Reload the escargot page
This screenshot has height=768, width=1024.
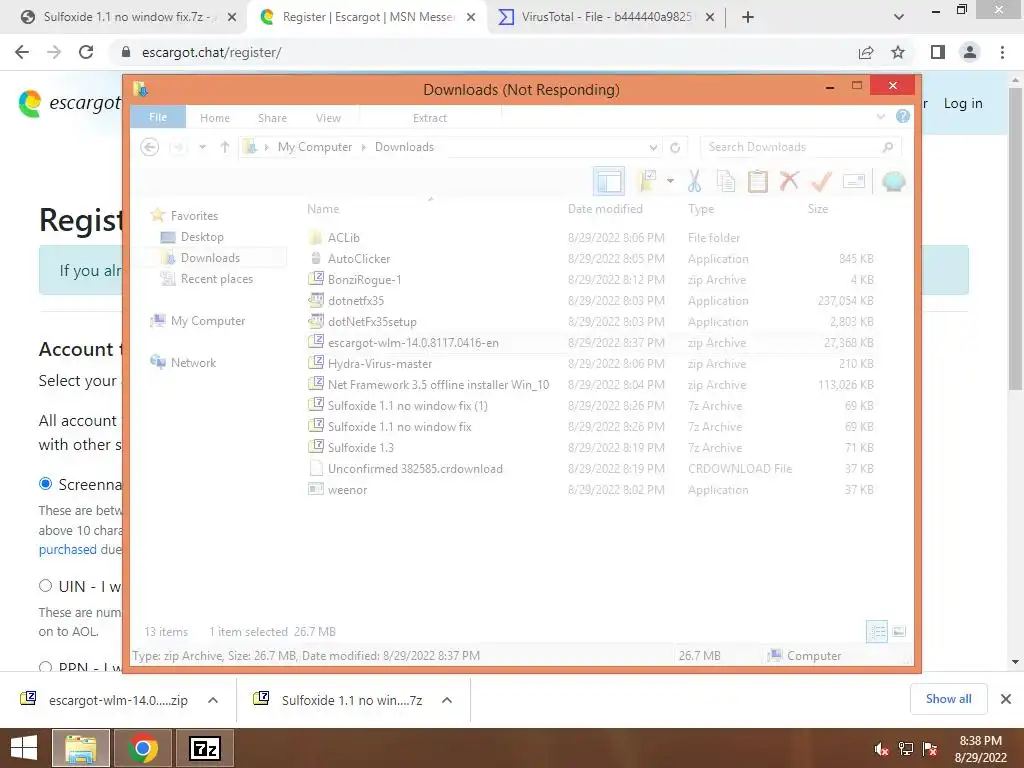[86, 52]
